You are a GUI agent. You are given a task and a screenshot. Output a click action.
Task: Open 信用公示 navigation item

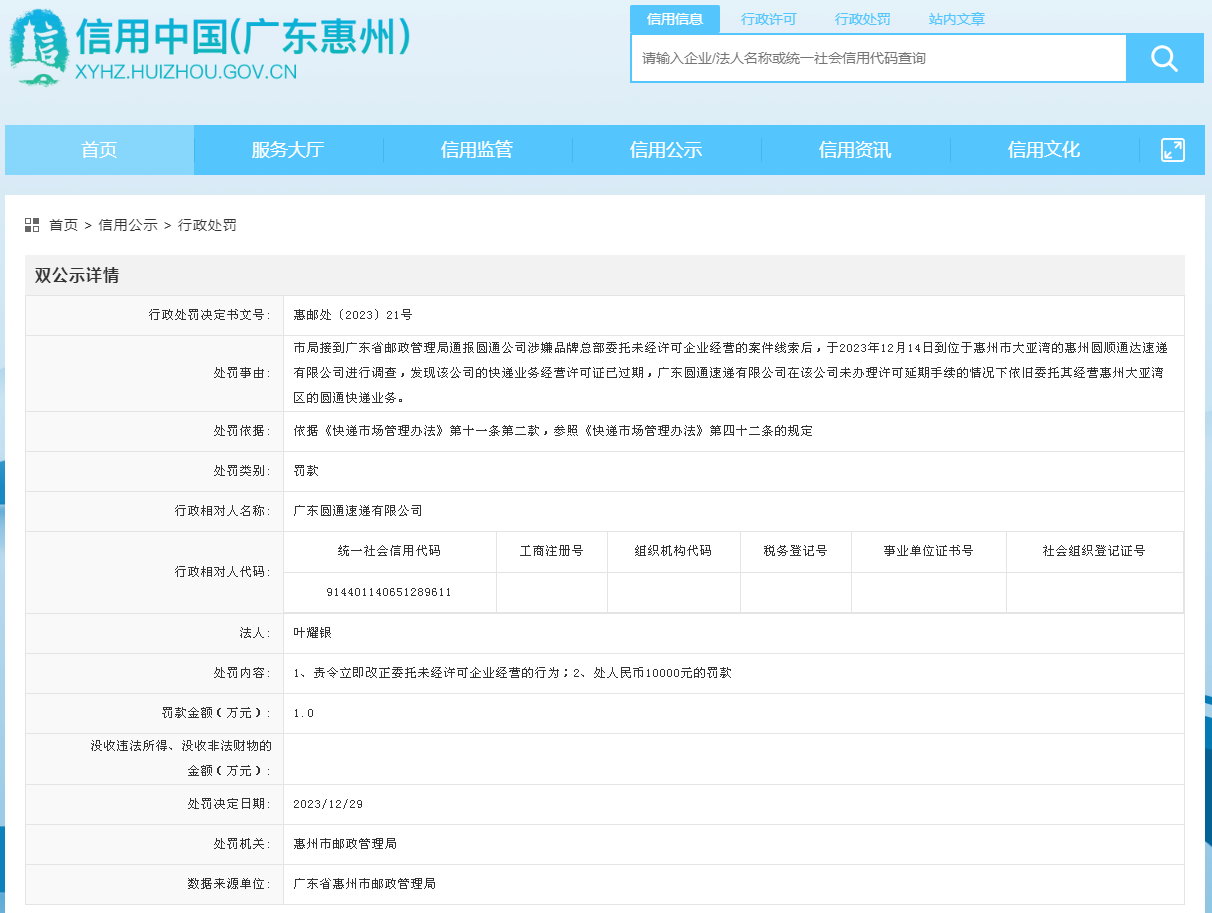pos(666,150)
